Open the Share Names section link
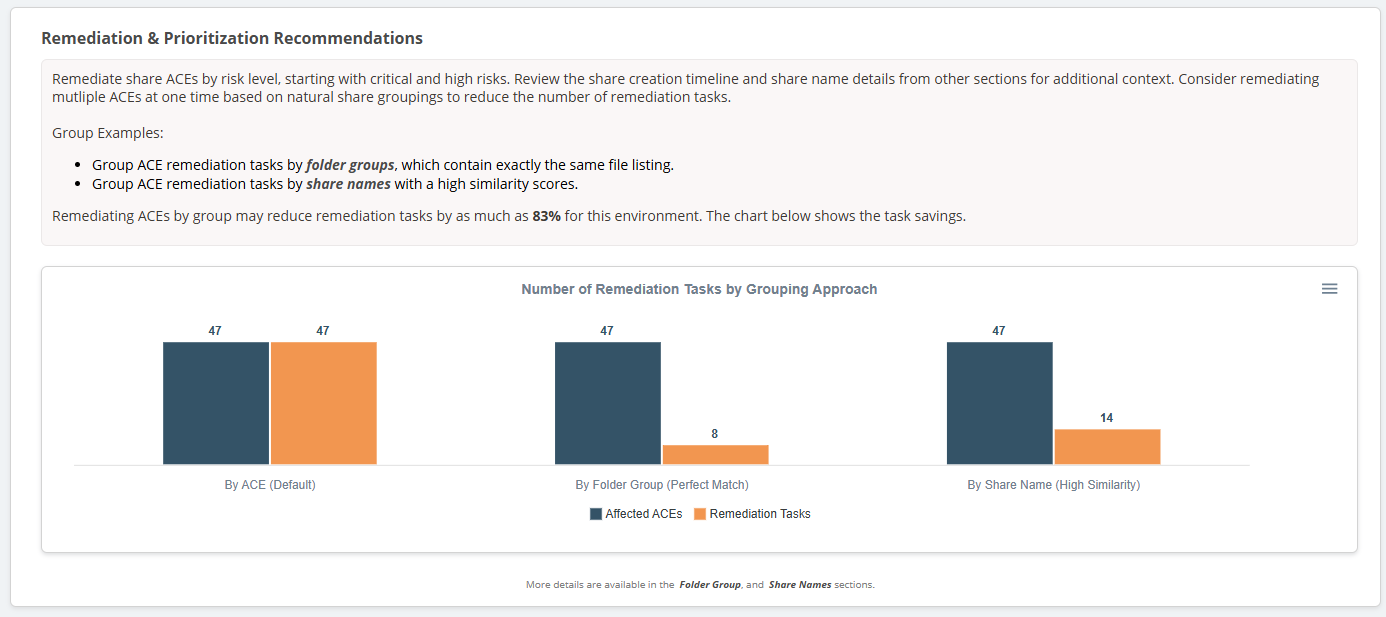This screenshot has height=617, width=1386. coord(800,585)
